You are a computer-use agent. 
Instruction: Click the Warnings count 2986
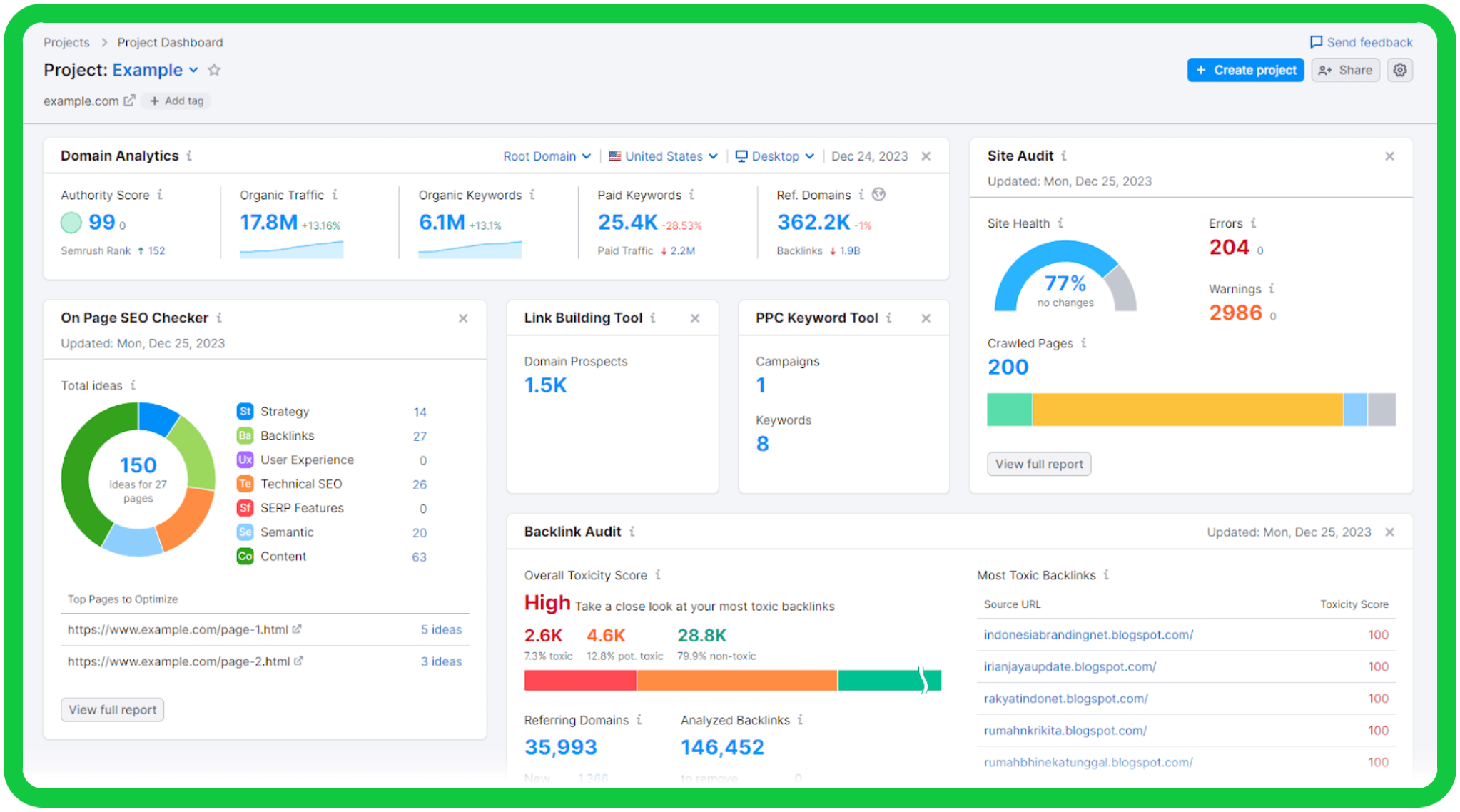click(1235, 313)
